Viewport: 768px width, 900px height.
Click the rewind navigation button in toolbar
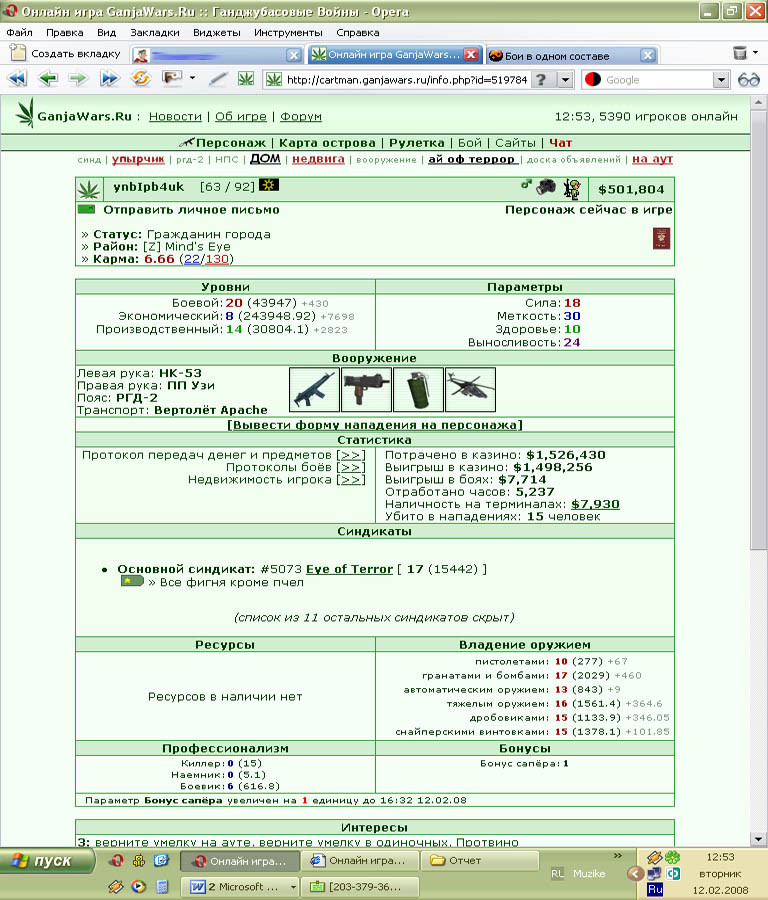17,78
